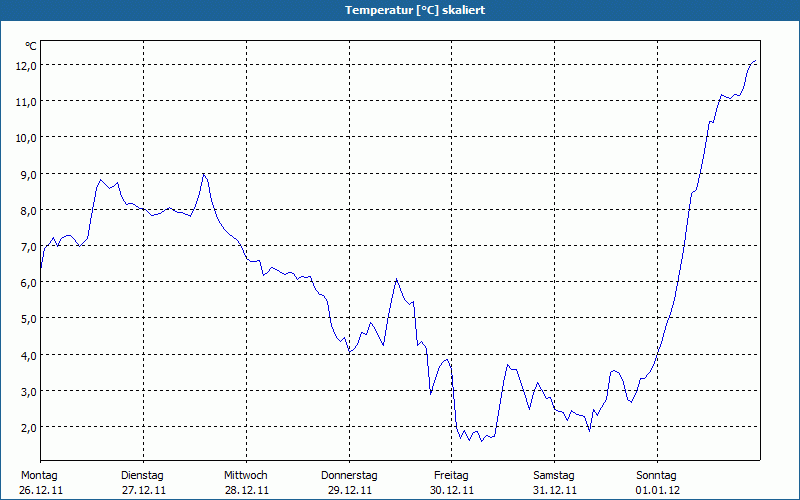800x500 pixels.
Task: Click the 12,0 y-axis value
Action: click(26, 65)
